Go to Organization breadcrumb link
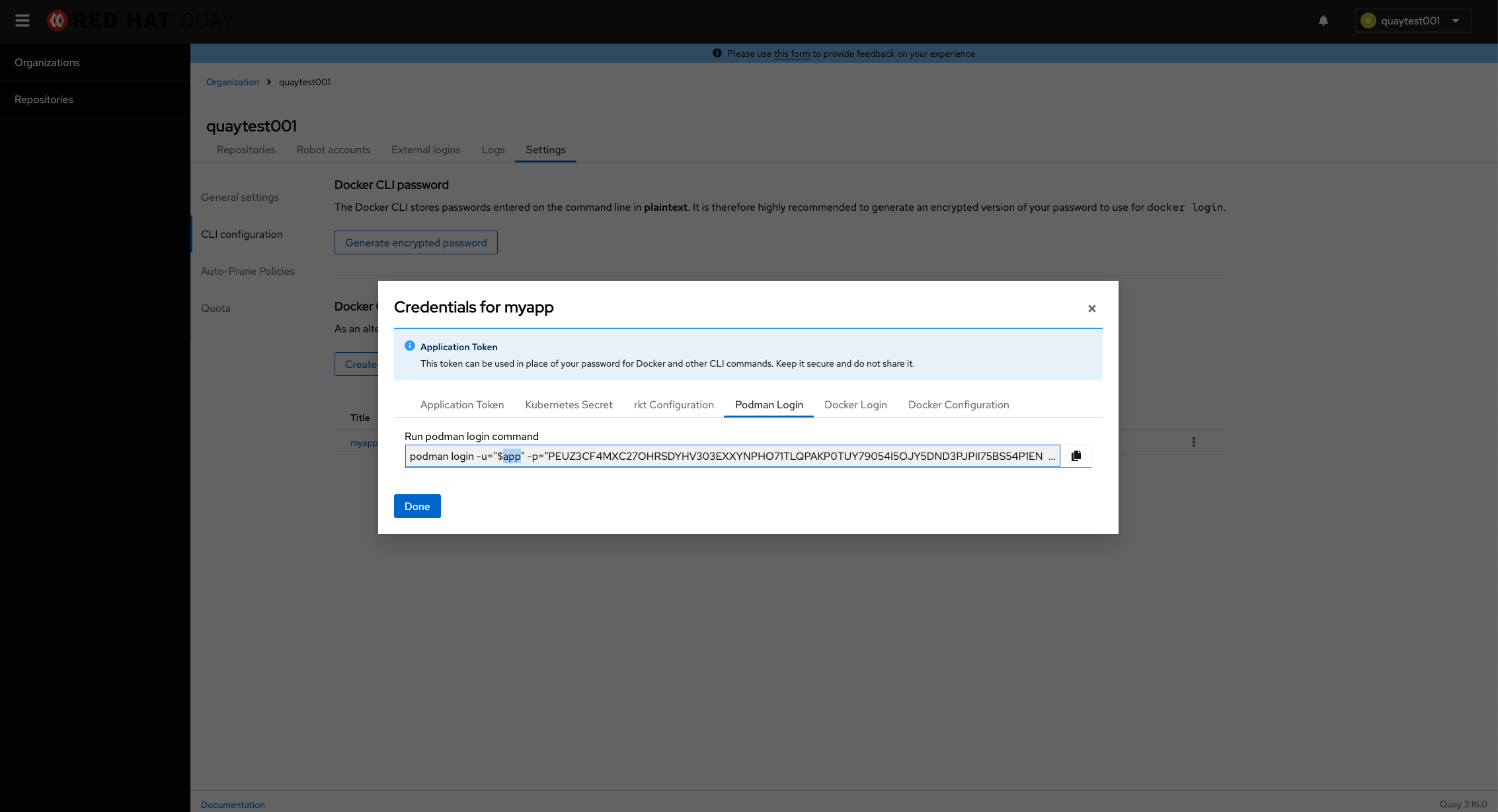This screenshot has width=1498, height=812. pyautogui.click(x=233, y=82)
